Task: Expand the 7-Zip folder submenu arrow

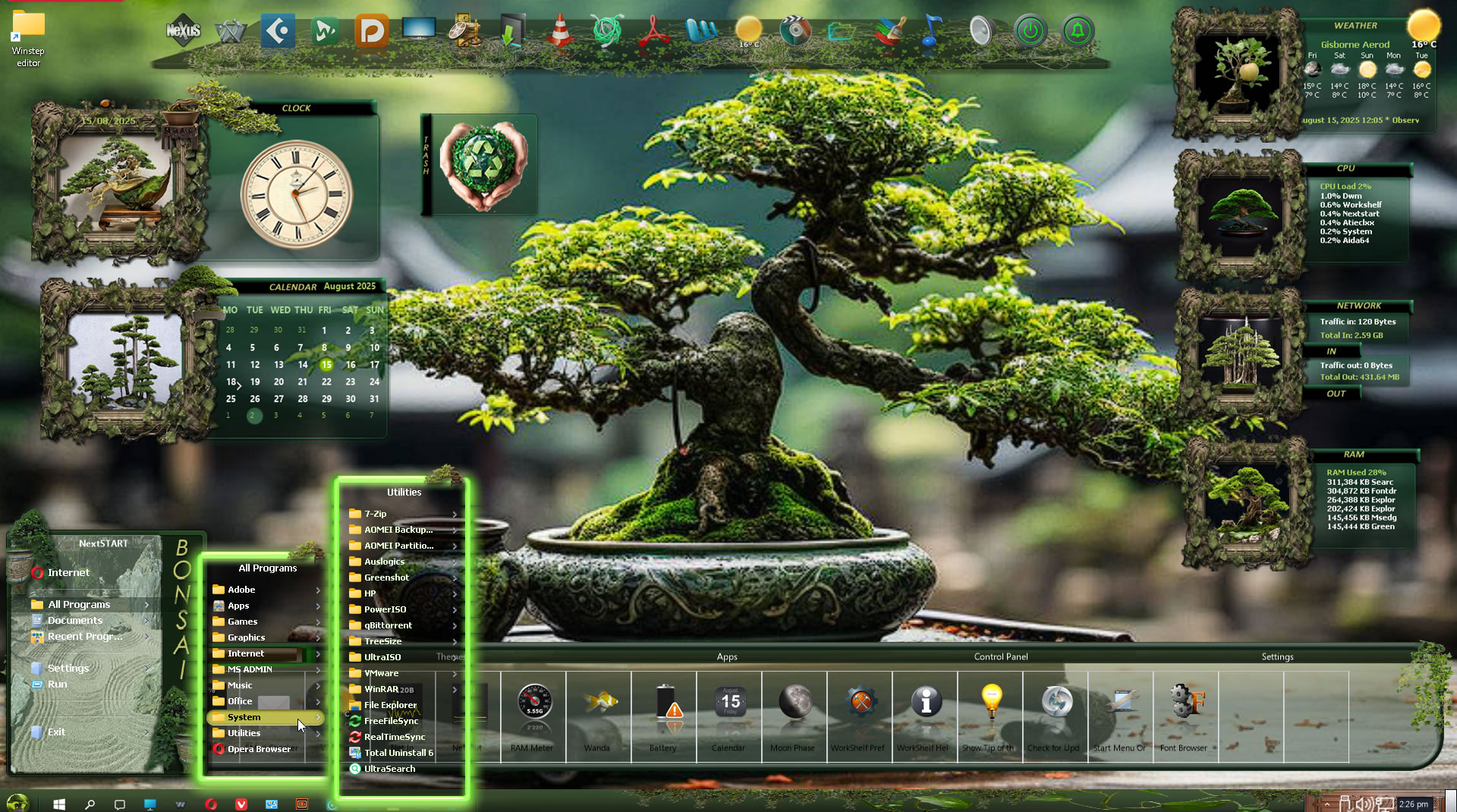Action: (x=455, y=515)
